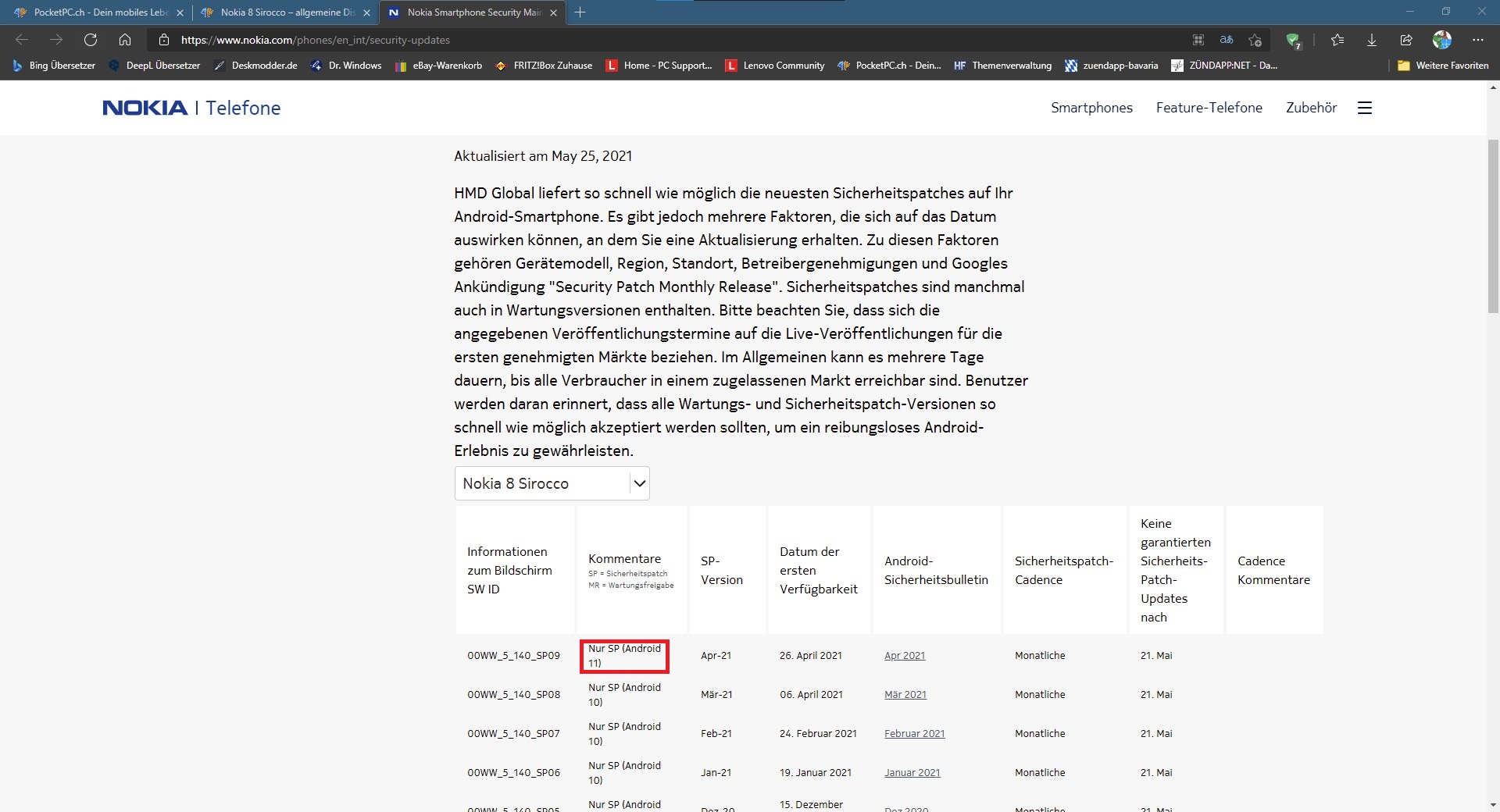Click the Cadence Kommentare column header
This screenshot has width=1500, height=812.
[1273, 570]
